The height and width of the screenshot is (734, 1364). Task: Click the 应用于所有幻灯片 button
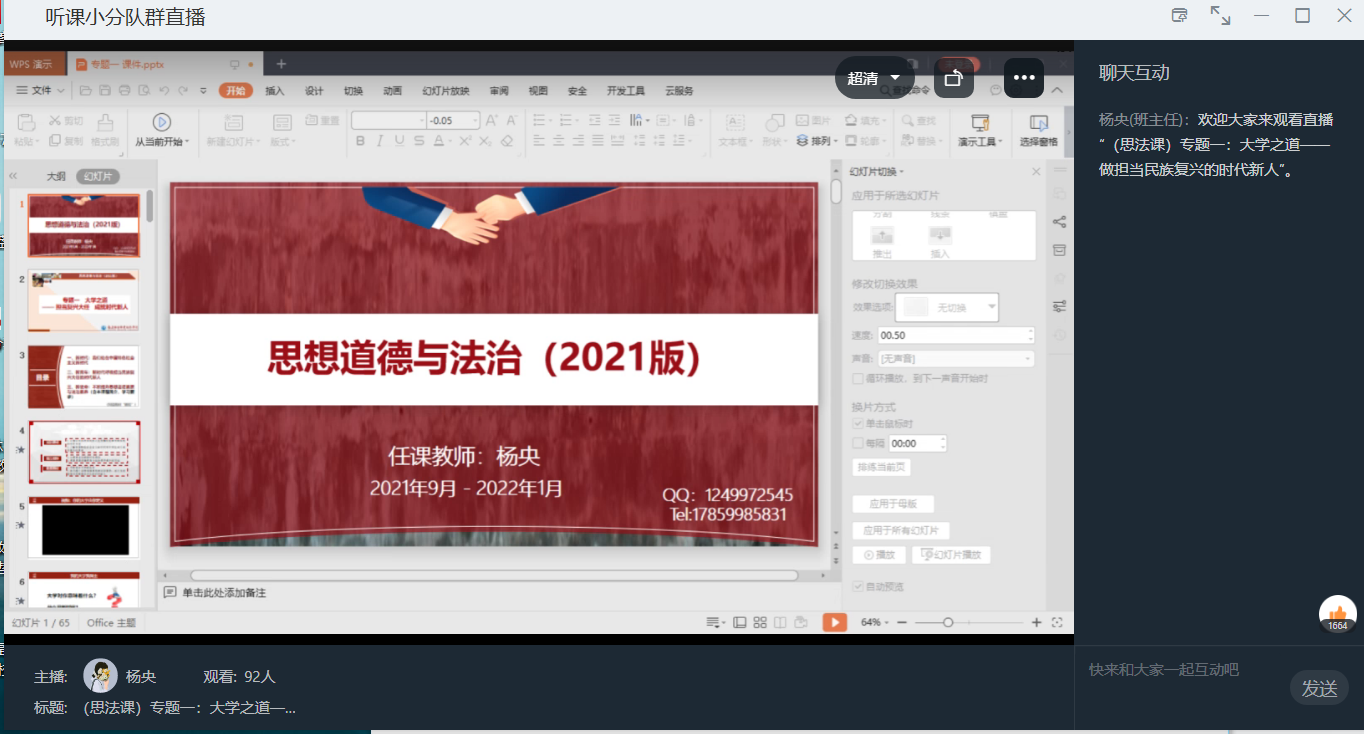point(901,531)
